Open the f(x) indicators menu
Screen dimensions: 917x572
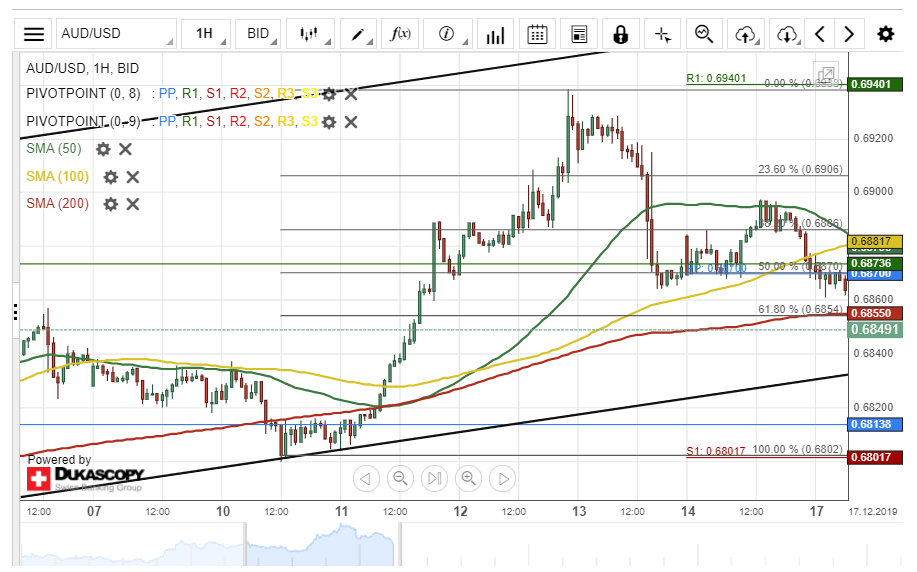pyautogui.click(x=400, y=34)
